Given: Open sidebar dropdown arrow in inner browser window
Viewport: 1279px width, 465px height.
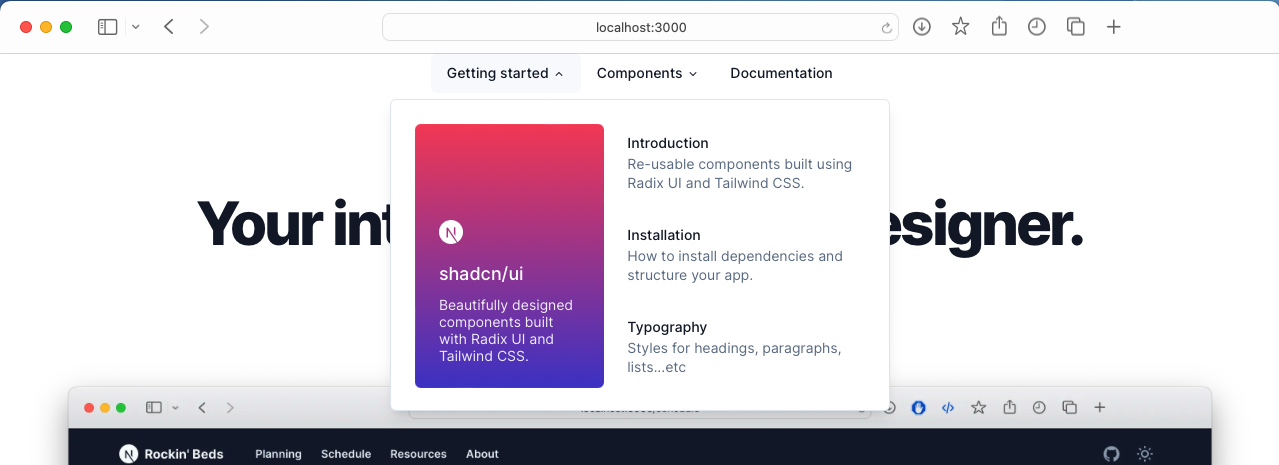Looking at the screenshot, I should pos(176,407).
